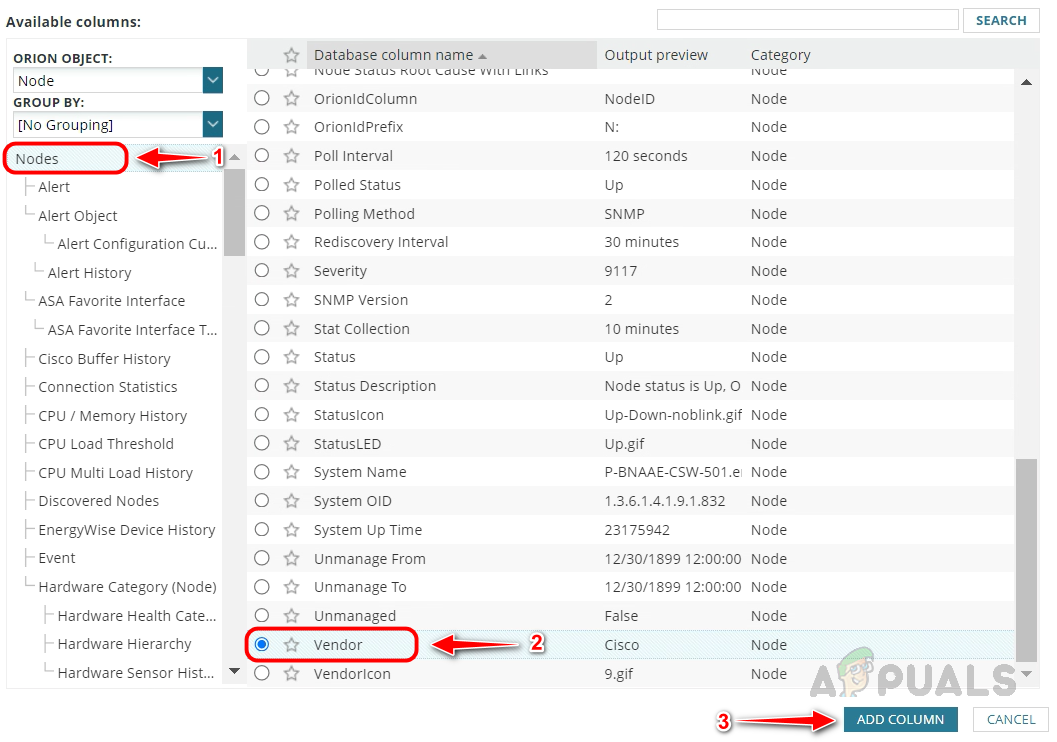Click the CANCEL button
Image resolution: width=1057 pixels, height=742 pixels.
pyautogui.click(x=1010, y=720)
